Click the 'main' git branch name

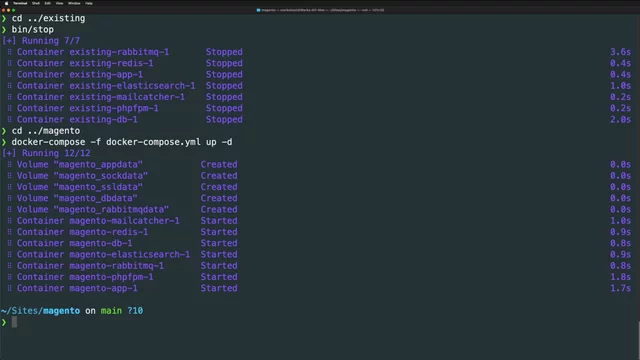tap(111, 311)
